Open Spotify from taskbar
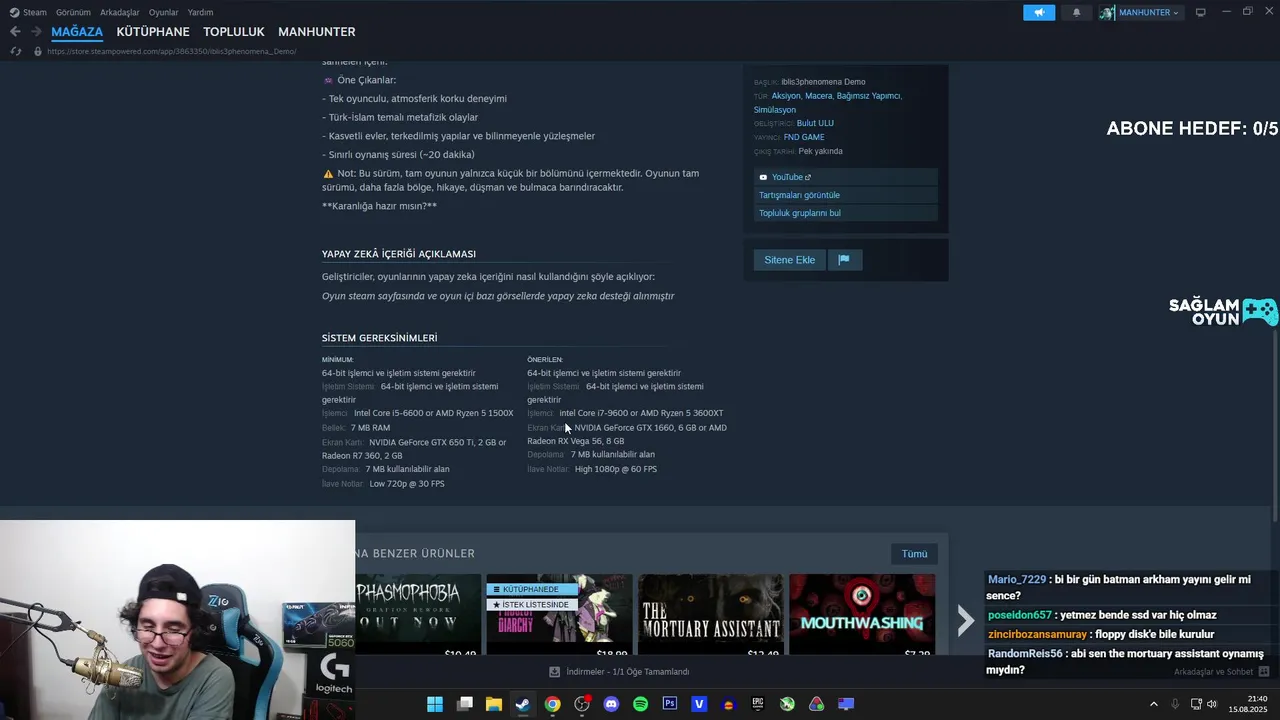The height and width of the screenshot is (720, 1280). pos(640,704)
